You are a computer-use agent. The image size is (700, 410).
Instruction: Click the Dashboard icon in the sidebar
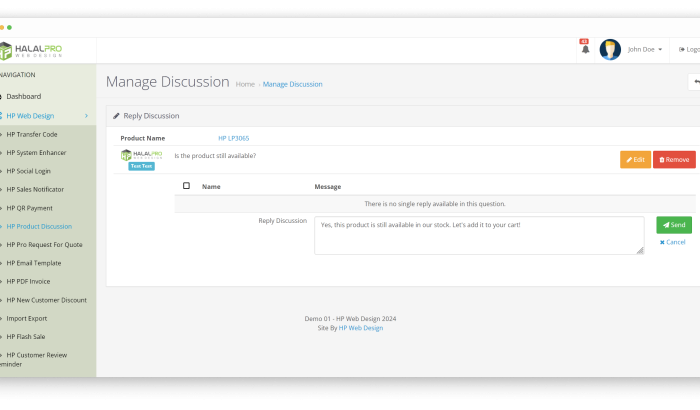click(x=2, y=96)
